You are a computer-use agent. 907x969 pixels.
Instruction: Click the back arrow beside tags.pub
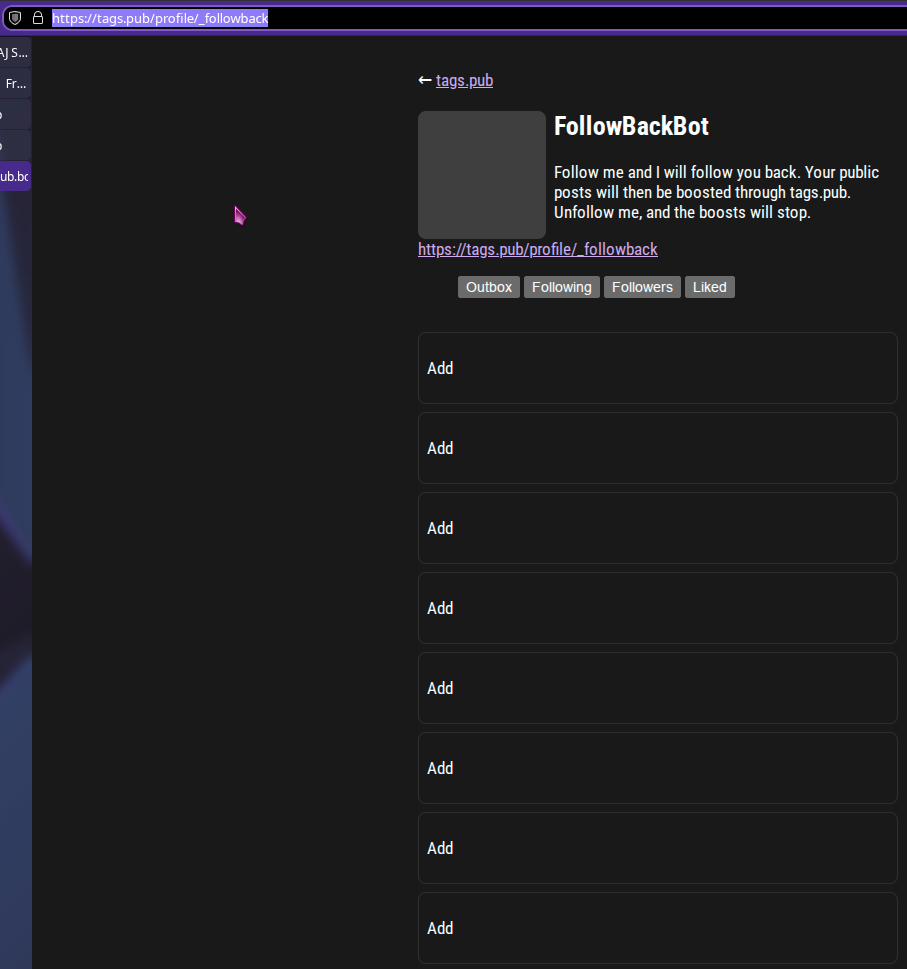click(x=424, y=80)
